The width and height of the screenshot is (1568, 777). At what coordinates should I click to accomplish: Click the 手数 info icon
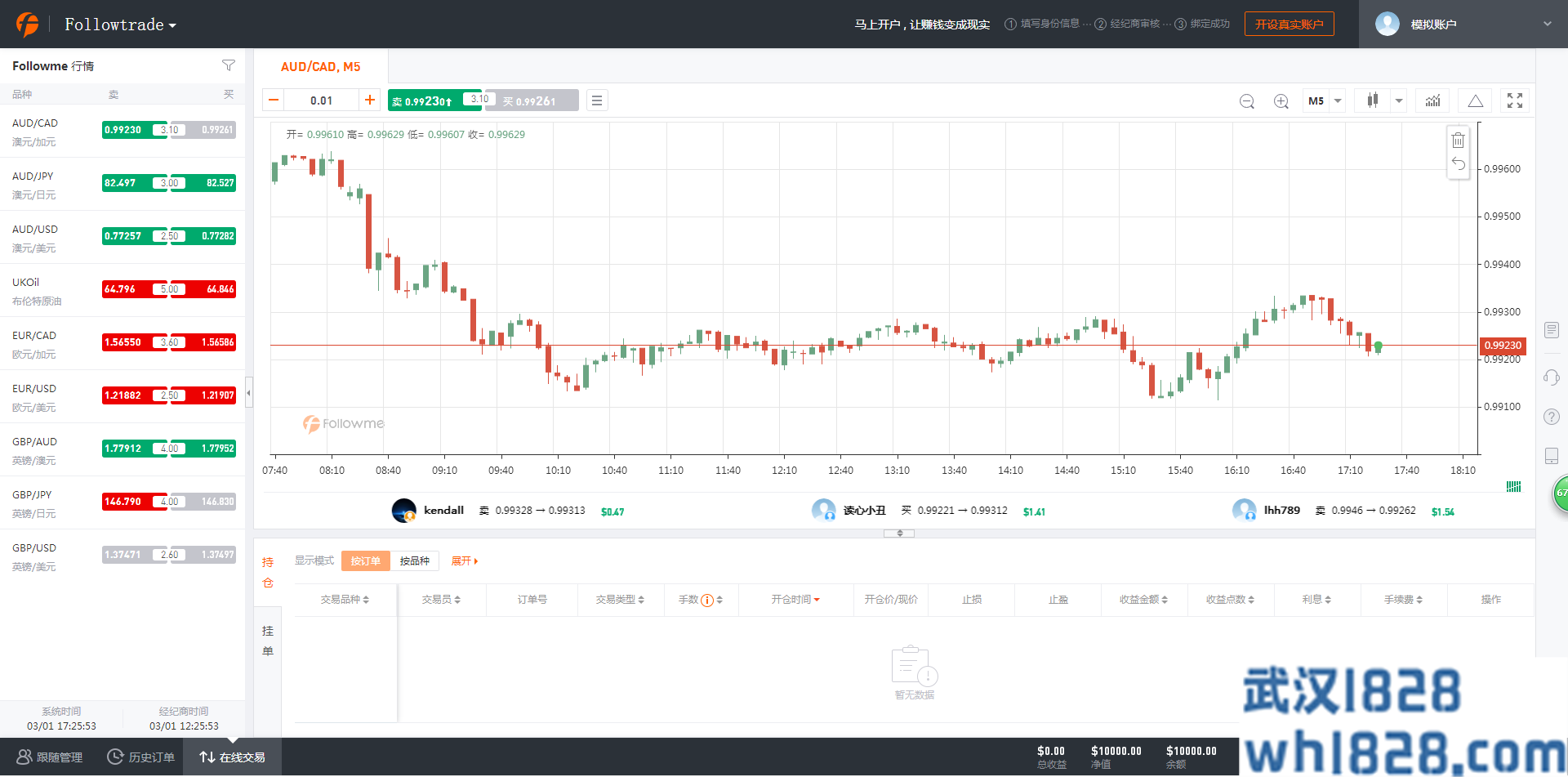tap(707, 601)
